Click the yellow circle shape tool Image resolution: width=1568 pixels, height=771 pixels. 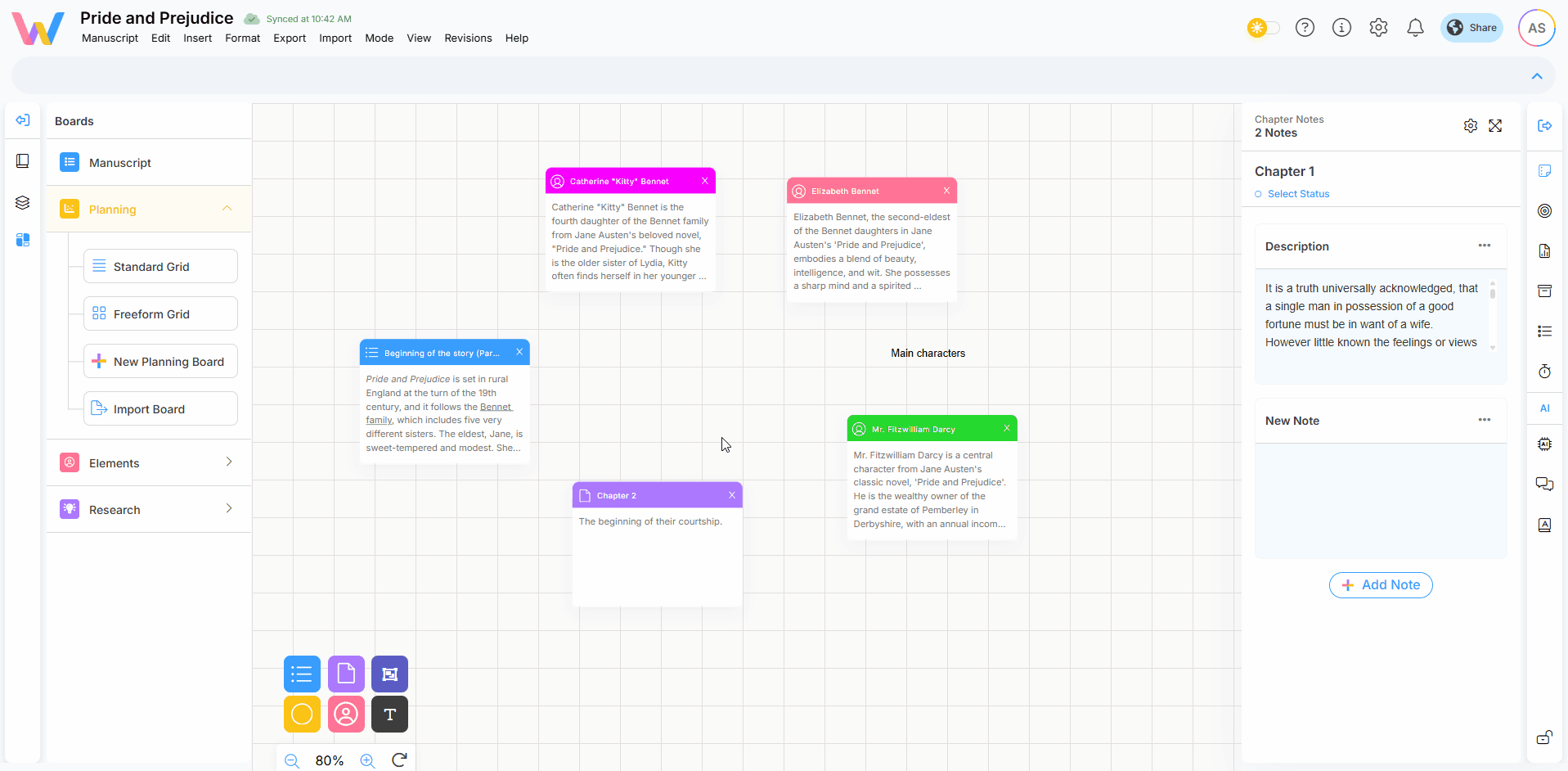click(x=302, y=715)
